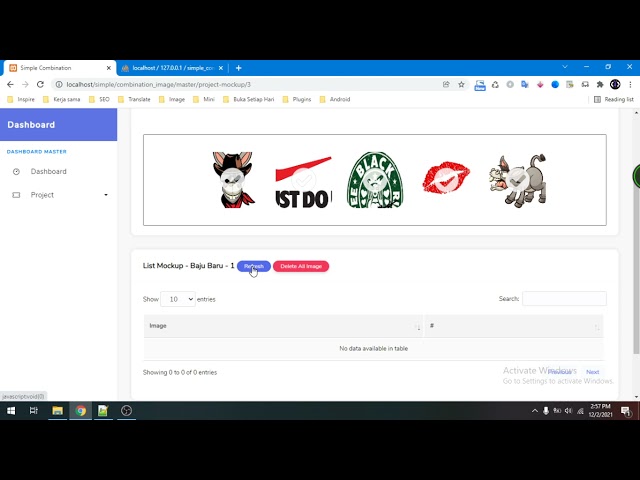This screenshot has width=640, height=480.
Task: Open the notification center icon
Action: [625, 411]
